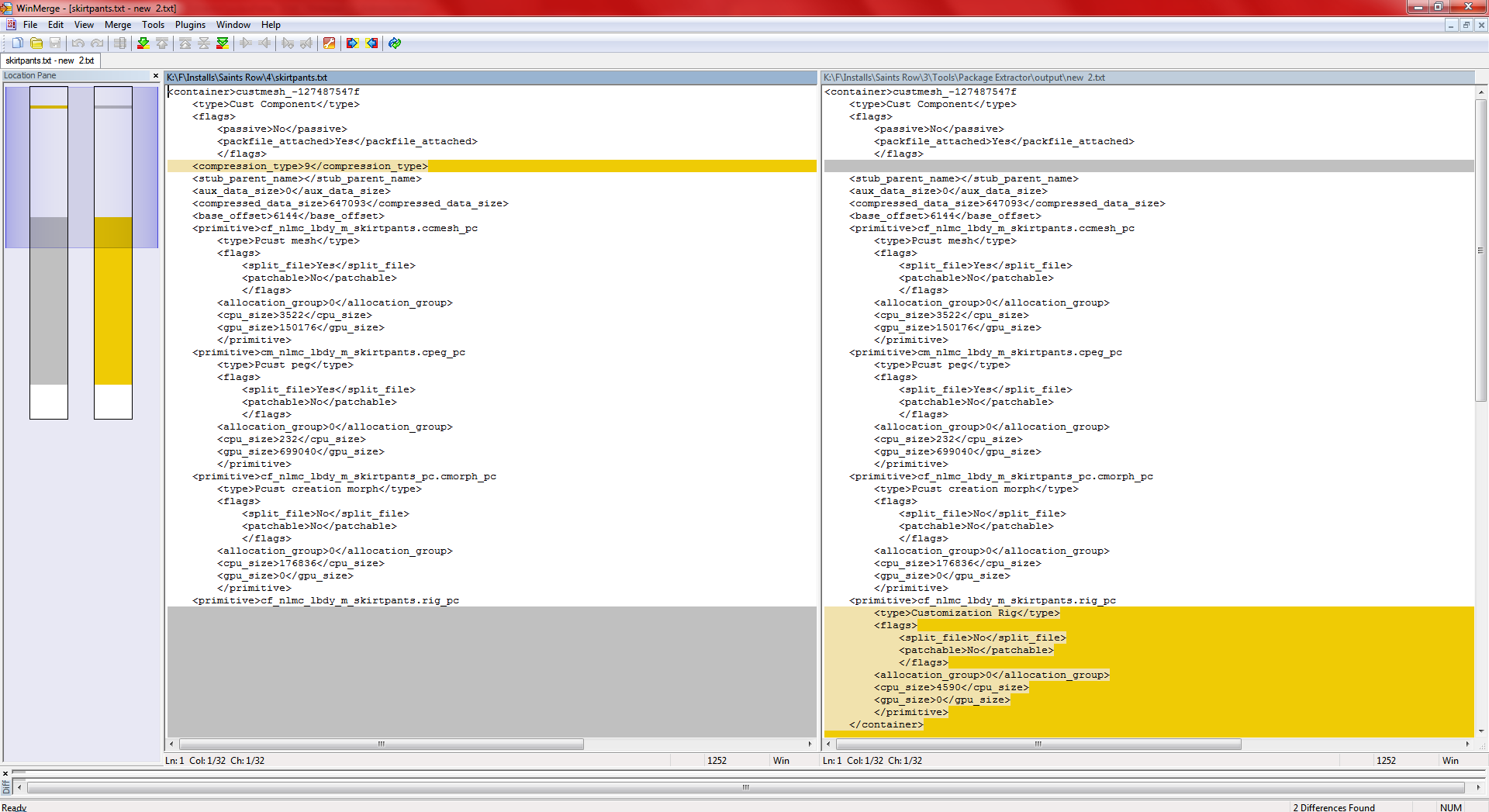Image resolution: width=1489 pixels, height=812 pixels.
Task: Click cpu_size 4590 line in right pane
Action: pyautogui.click(x=951, y=687)
